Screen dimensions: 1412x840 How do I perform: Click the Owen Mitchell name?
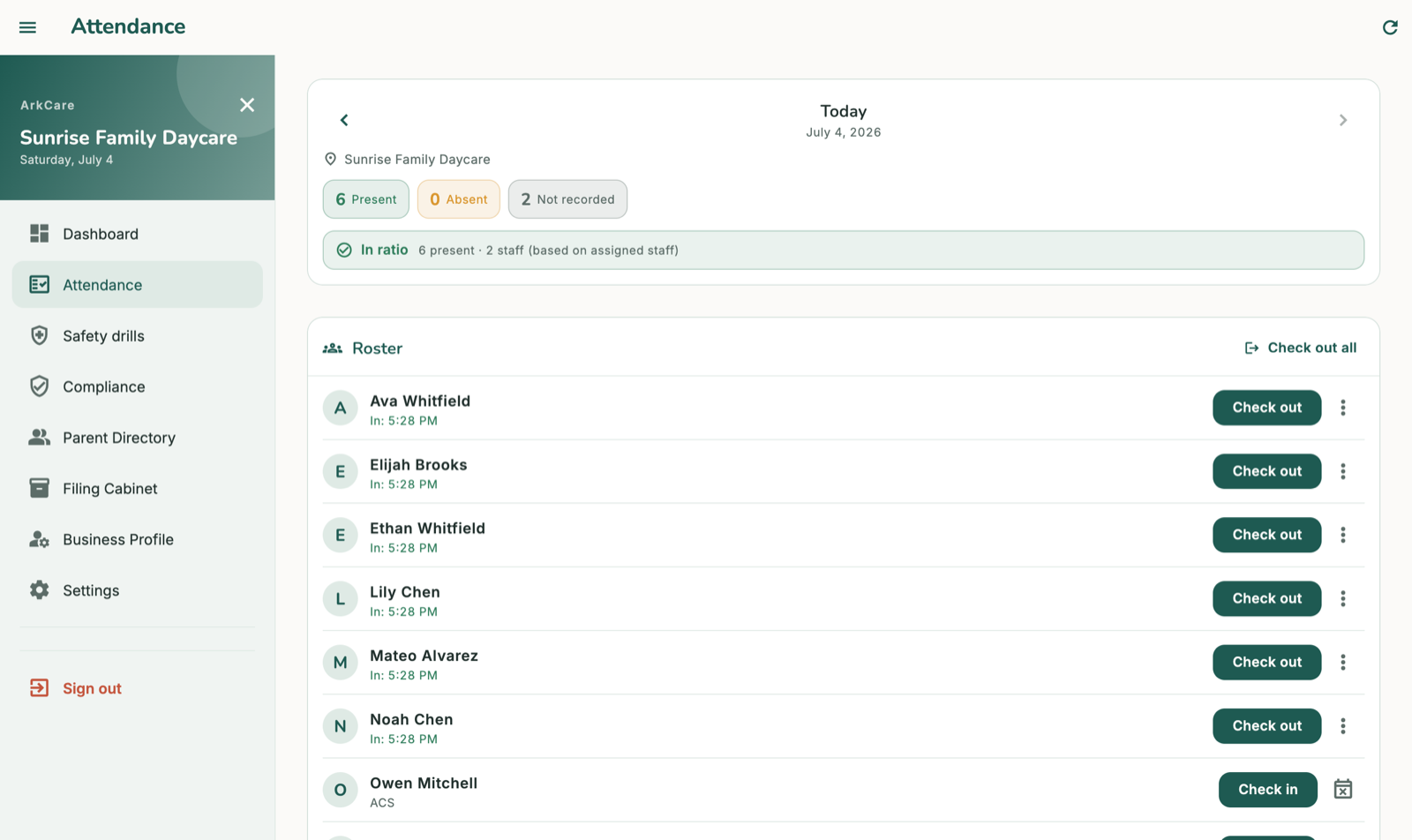tap(424, 783)
